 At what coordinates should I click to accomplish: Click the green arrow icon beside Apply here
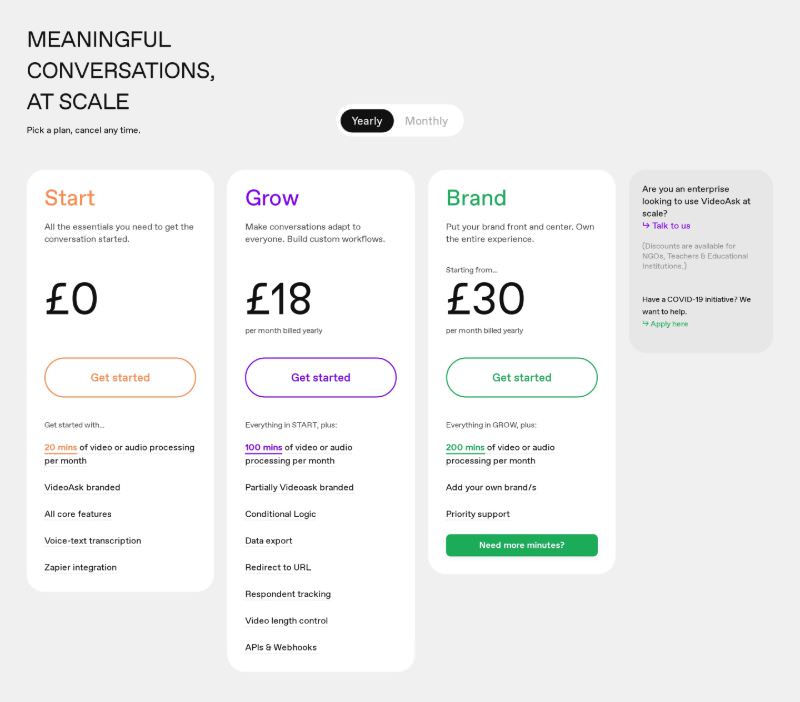pyautogui.click(x=646, y=324)
